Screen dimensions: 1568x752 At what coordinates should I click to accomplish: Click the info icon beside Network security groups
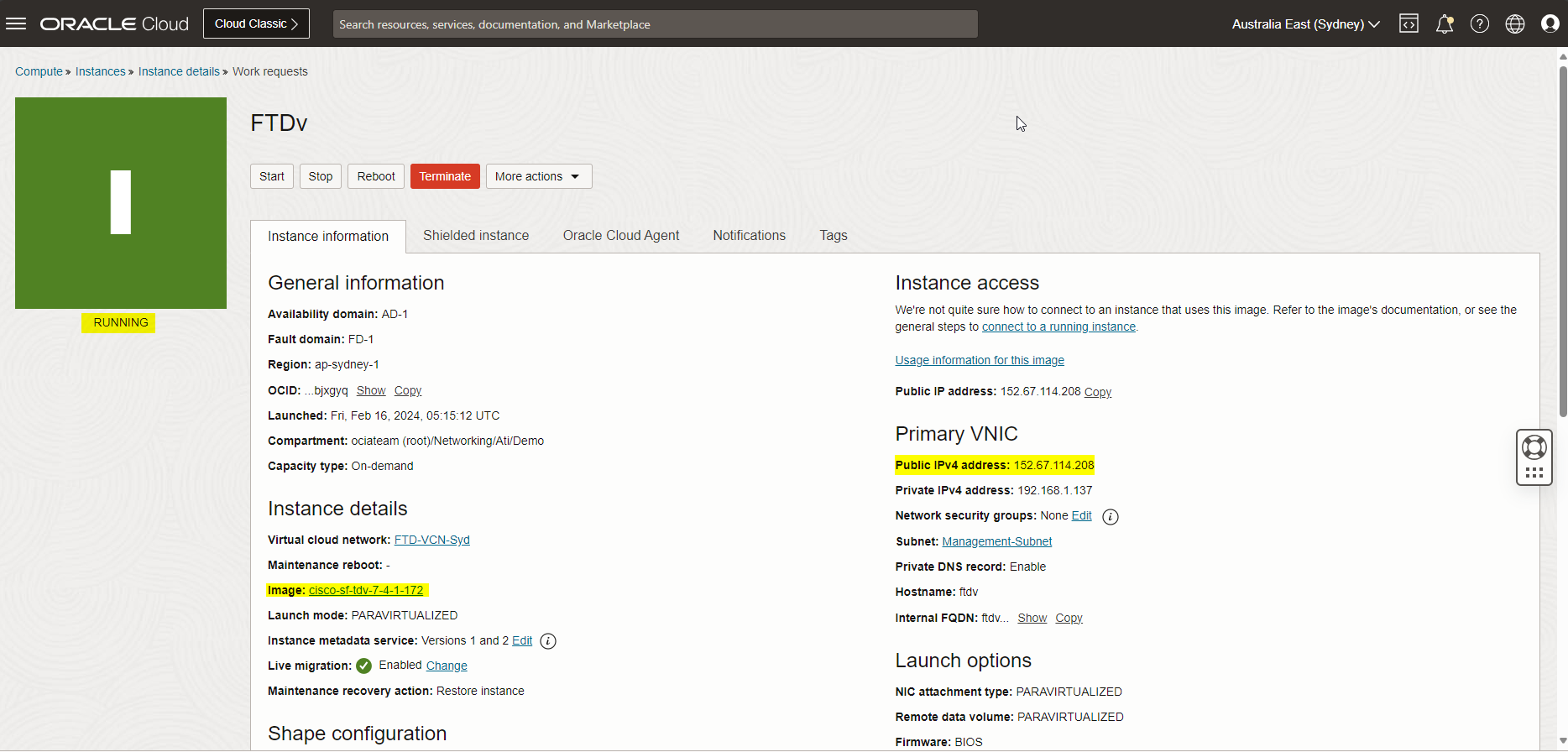[x=1110, y=517]
